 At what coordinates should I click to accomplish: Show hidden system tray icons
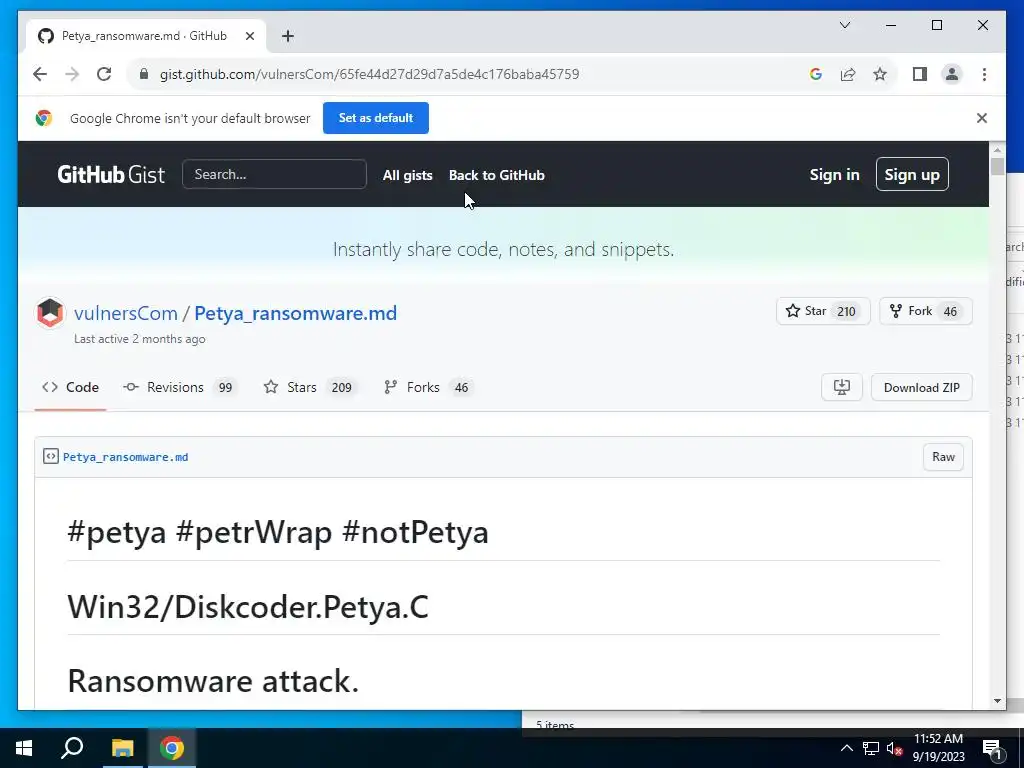click(x=846, y=748)
